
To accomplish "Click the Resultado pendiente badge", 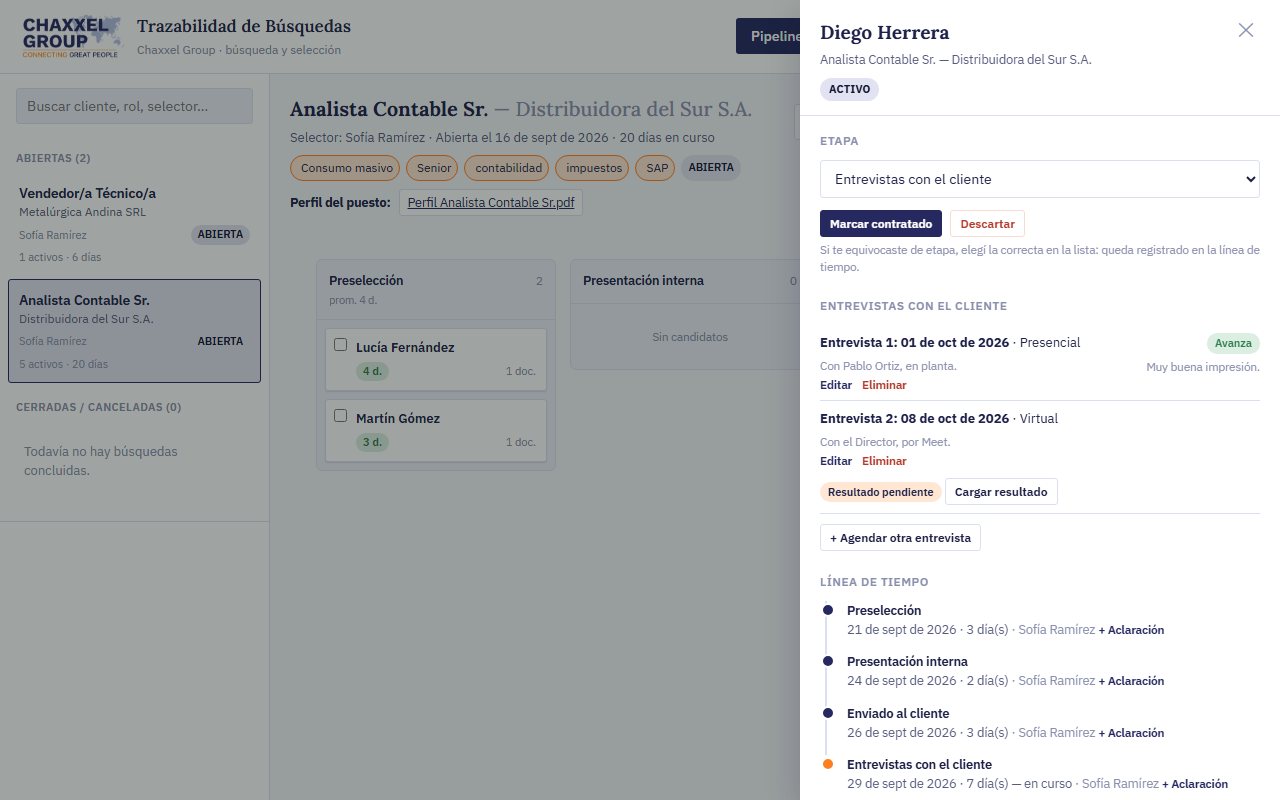I will click(880, 492).
